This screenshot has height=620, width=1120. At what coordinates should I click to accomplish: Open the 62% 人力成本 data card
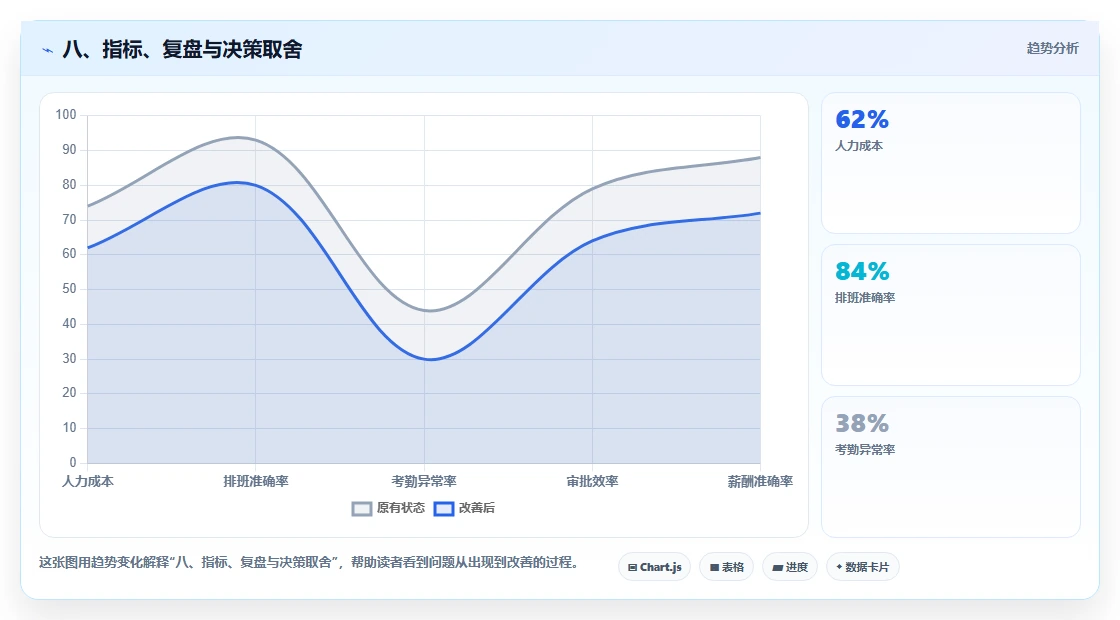[x=951, y=163]
